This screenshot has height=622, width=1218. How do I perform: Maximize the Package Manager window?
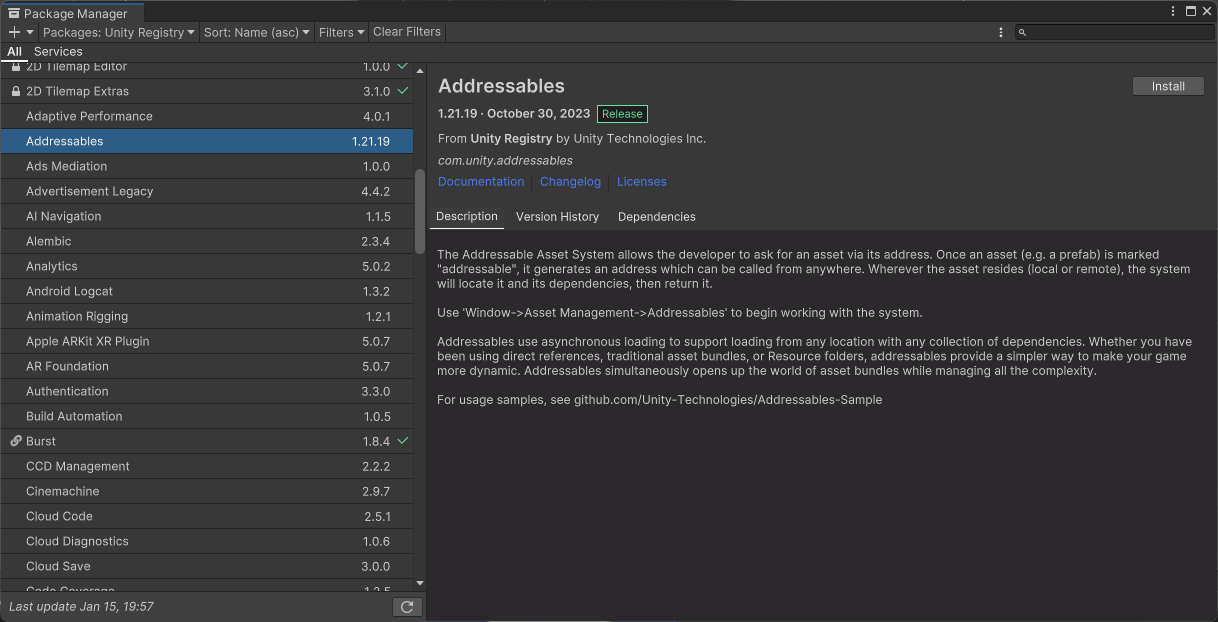pos(1191,12)
